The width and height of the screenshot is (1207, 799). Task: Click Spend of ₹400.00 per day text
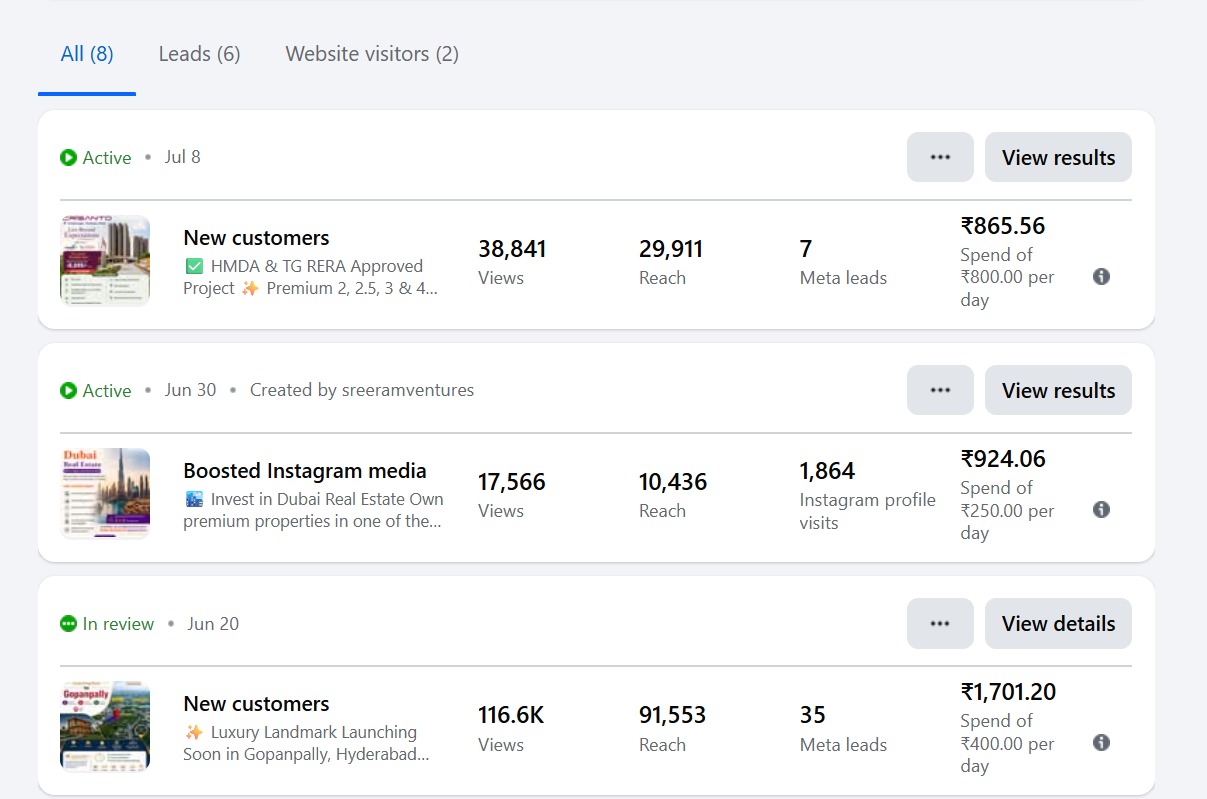(1007, 743)
